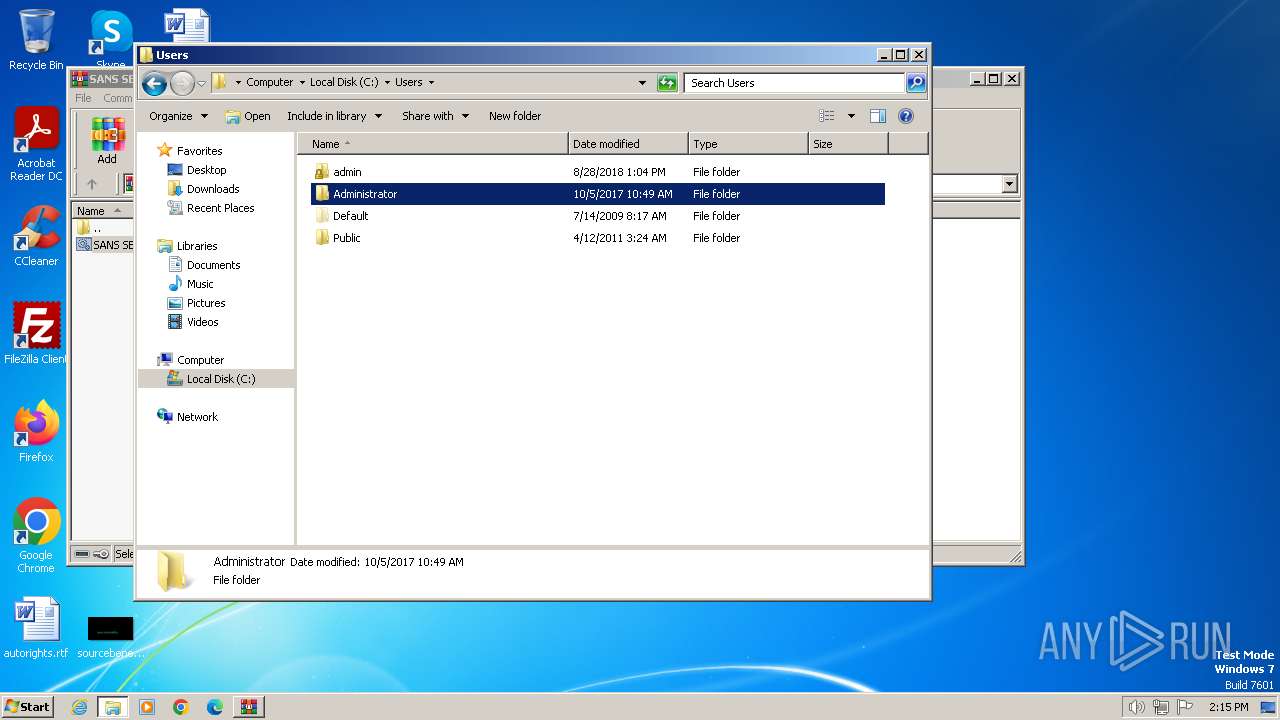This screenshot has width=1280, height=720.
Task: Launch CCleaner from desktop
Action: tap(36, 236)
